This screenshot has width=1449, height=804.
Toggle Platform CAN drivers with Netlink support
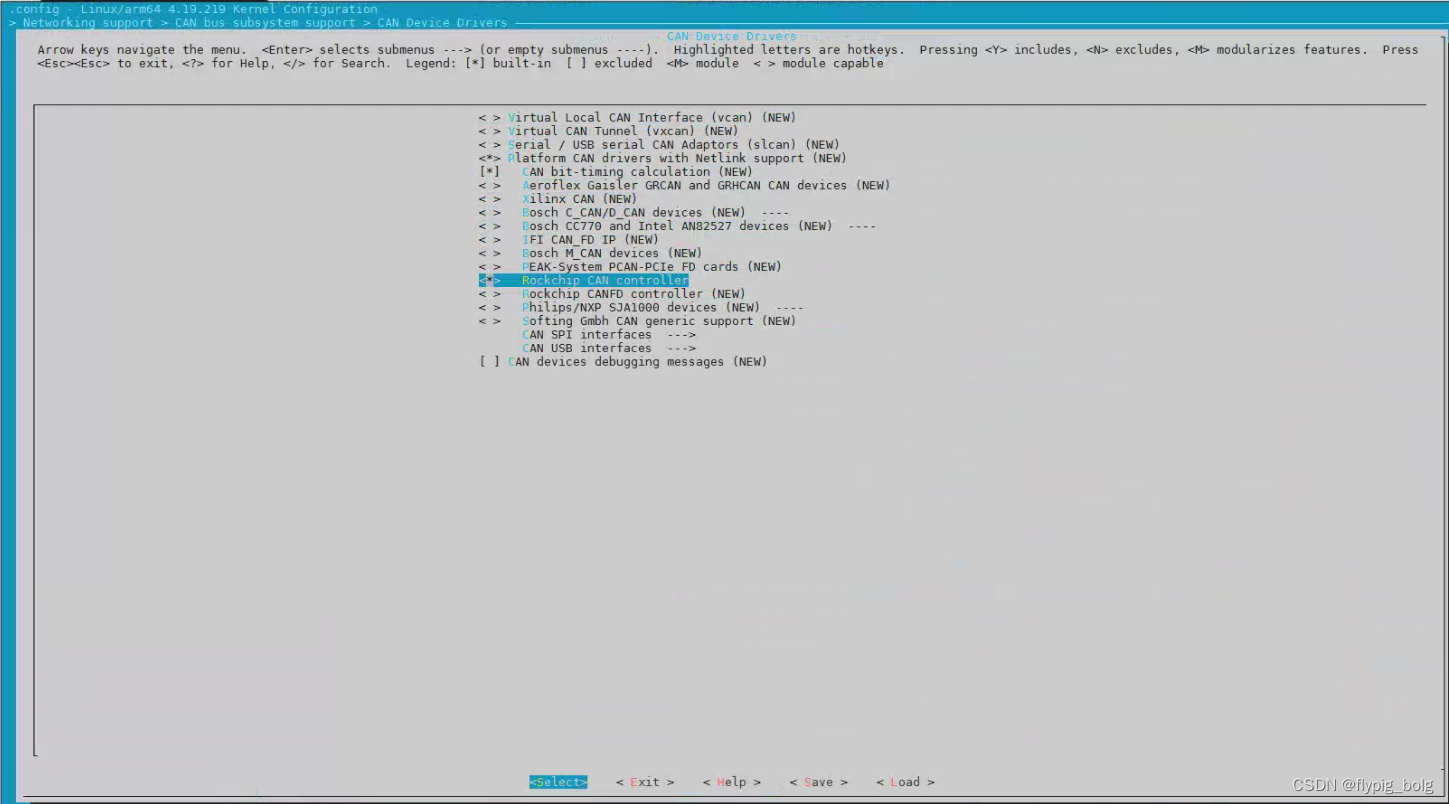677,158
